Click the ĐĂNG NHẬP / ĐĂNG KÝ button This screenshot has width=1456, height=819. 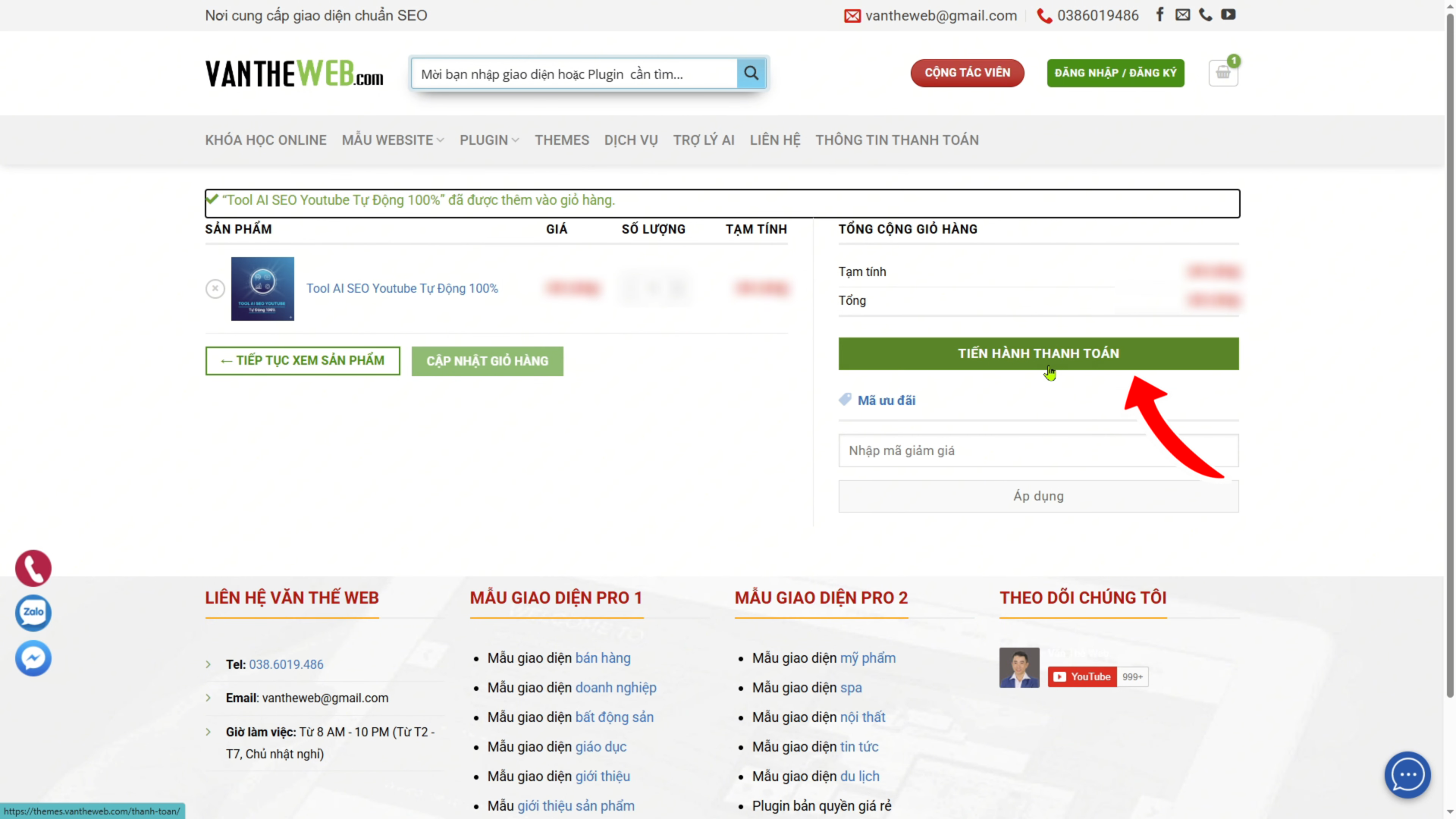click(1116, 73)
